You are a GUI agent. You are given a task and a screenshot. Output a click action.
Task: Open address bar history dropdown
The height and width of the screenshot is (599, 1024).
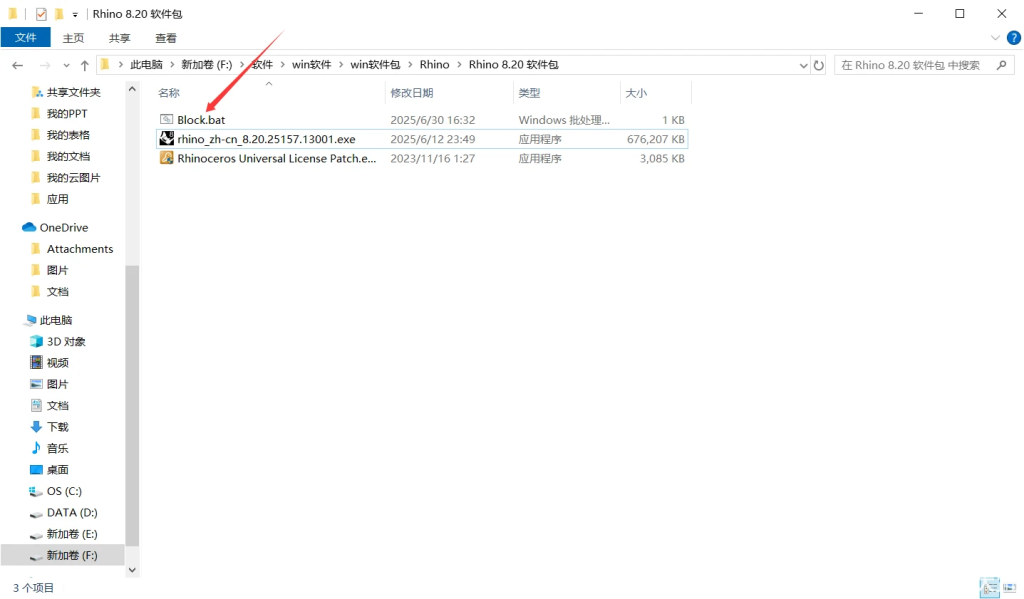[x=803, y=65]
